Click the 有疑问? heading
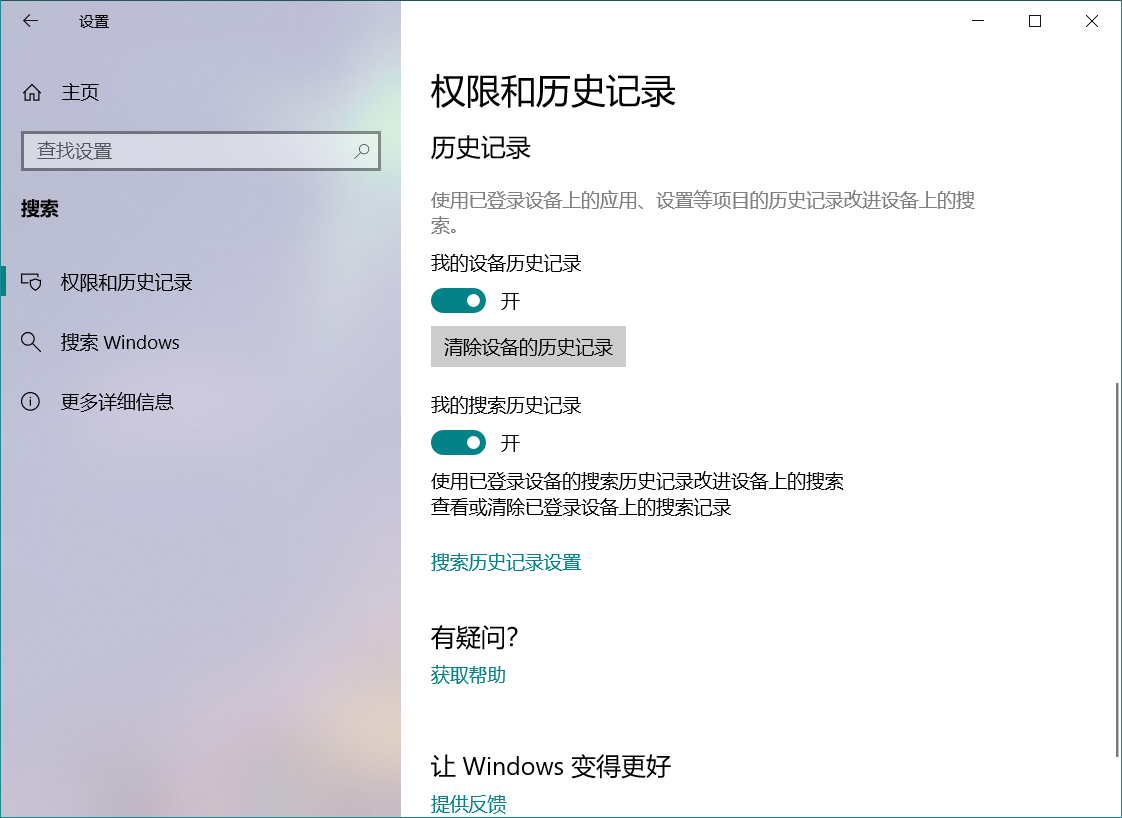Screen dimensions: 1122x818 (x=474, y=637)
